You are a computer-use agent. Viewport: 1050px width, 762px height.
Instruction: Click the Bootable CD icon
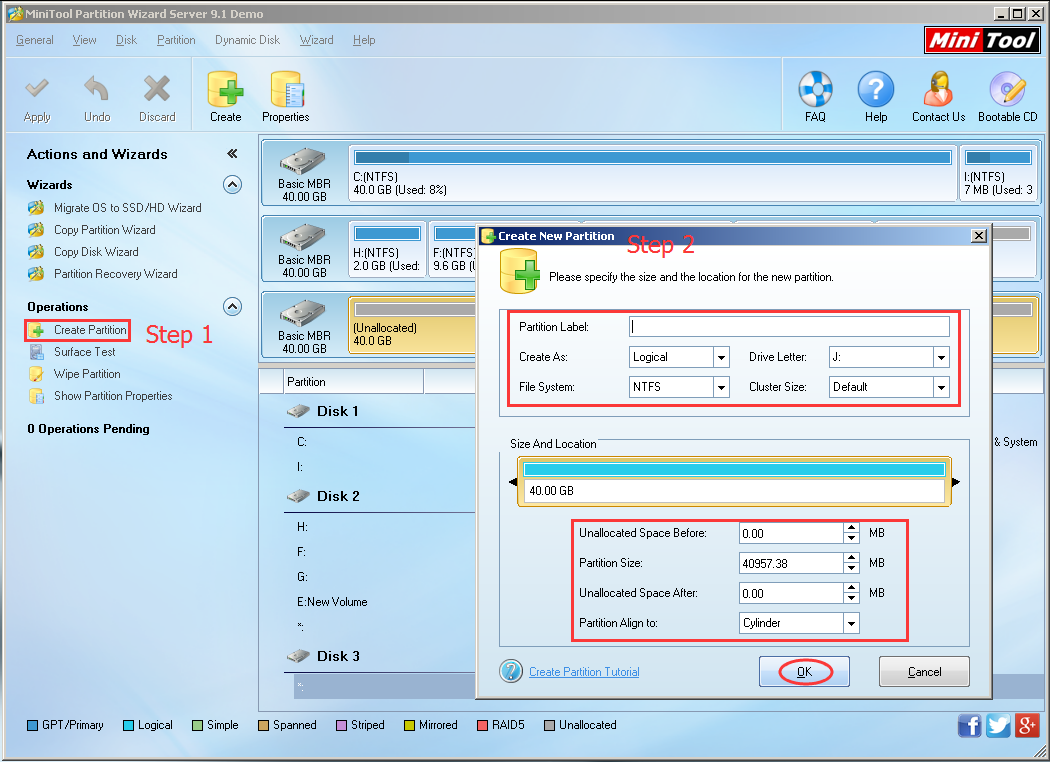point(1007,89)
